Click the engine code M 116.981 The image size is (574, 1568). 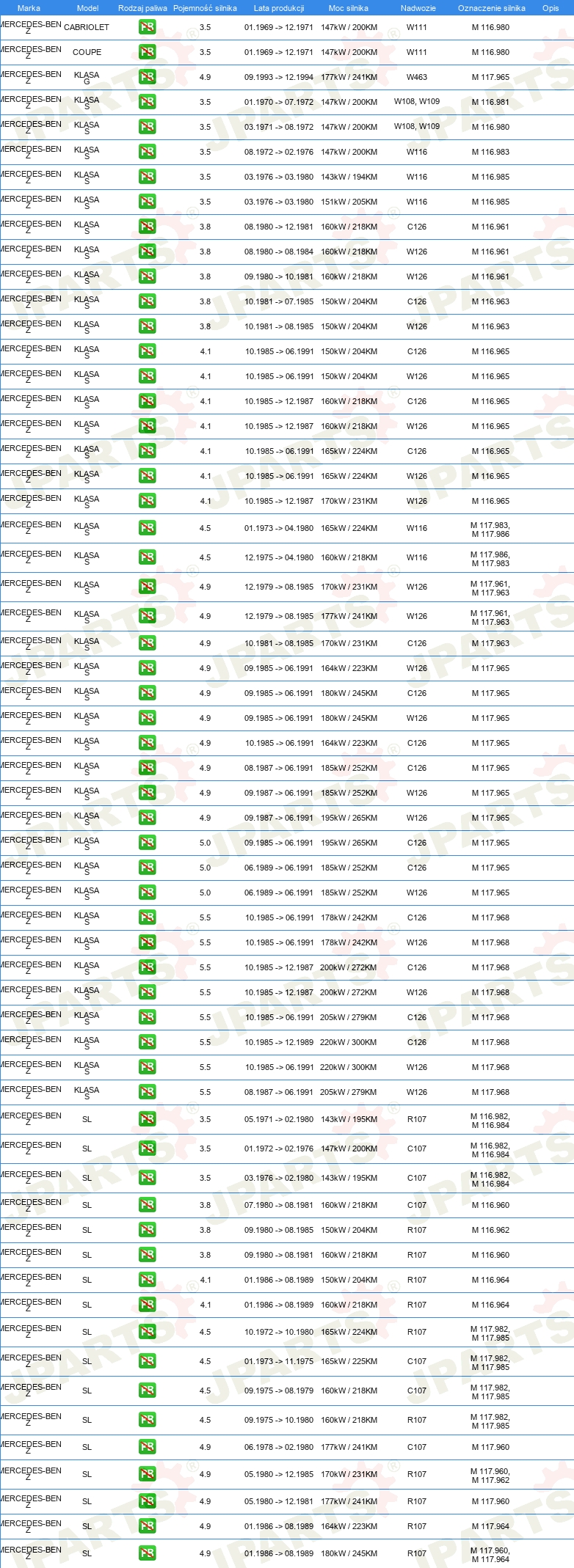pyautogui.click(x=490, y=102)
